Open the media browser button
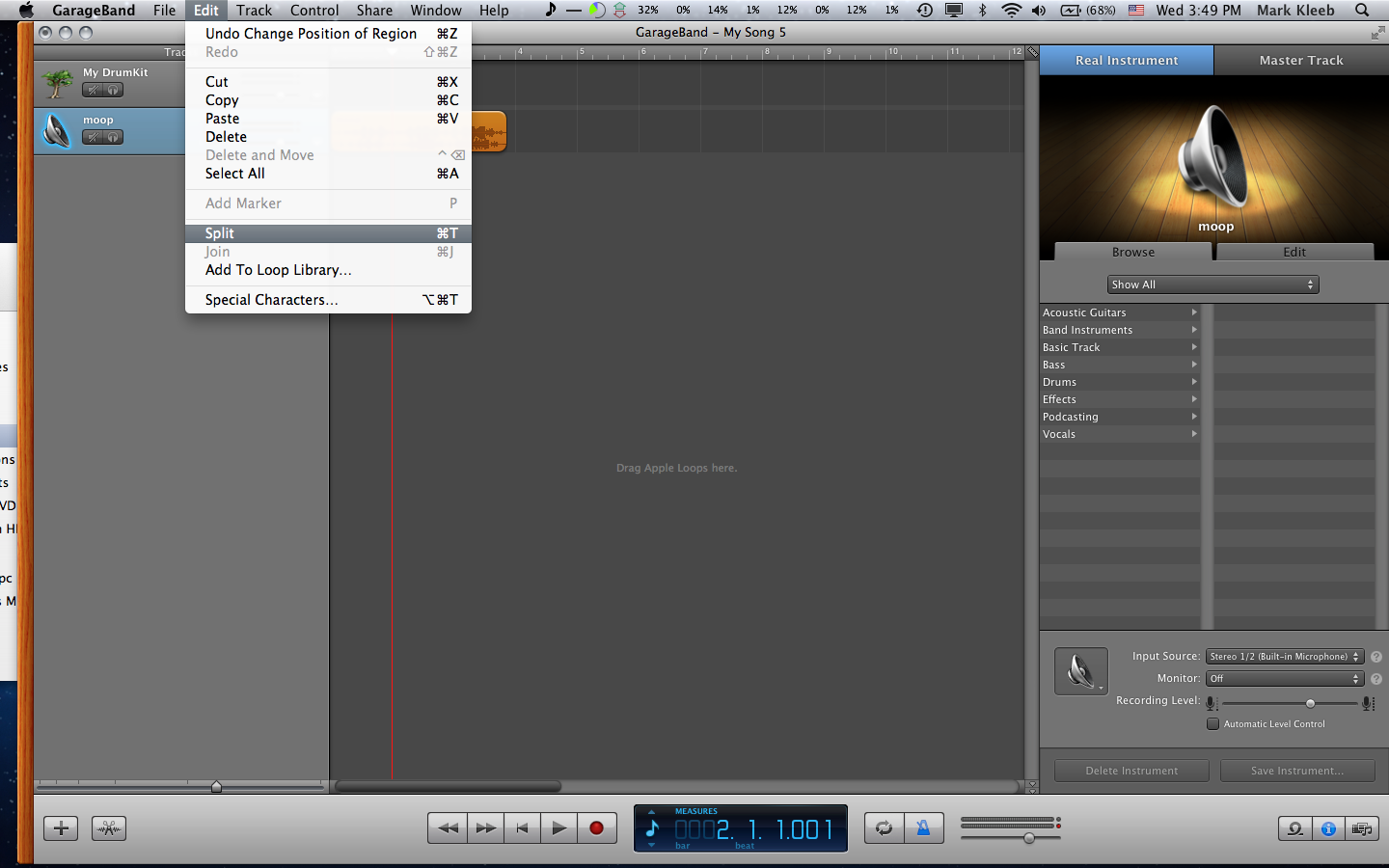The width and height of the screenshot is (1389, 868). pyautogui.click(x=1361, y=828)
